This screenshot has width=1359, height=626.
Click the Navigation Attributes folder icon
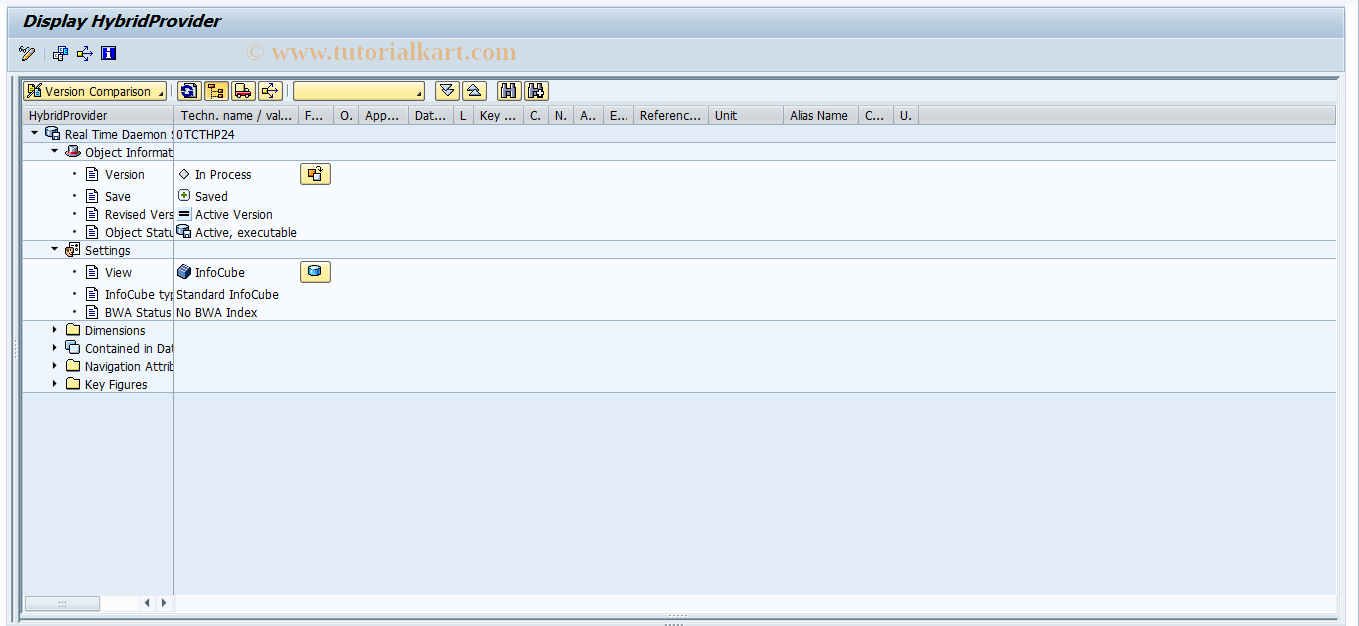click(73, 366)
